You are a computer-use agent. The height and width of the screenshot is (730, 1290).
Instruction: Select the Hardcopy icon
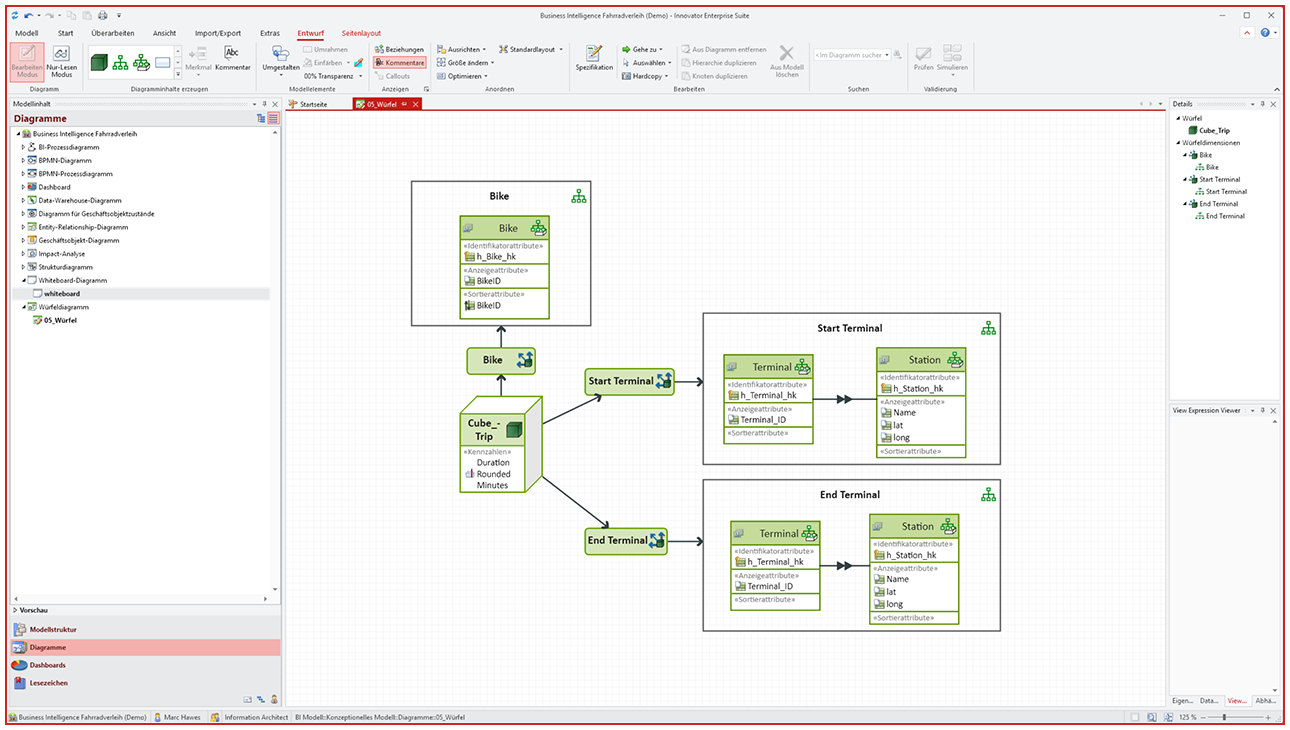646,75
